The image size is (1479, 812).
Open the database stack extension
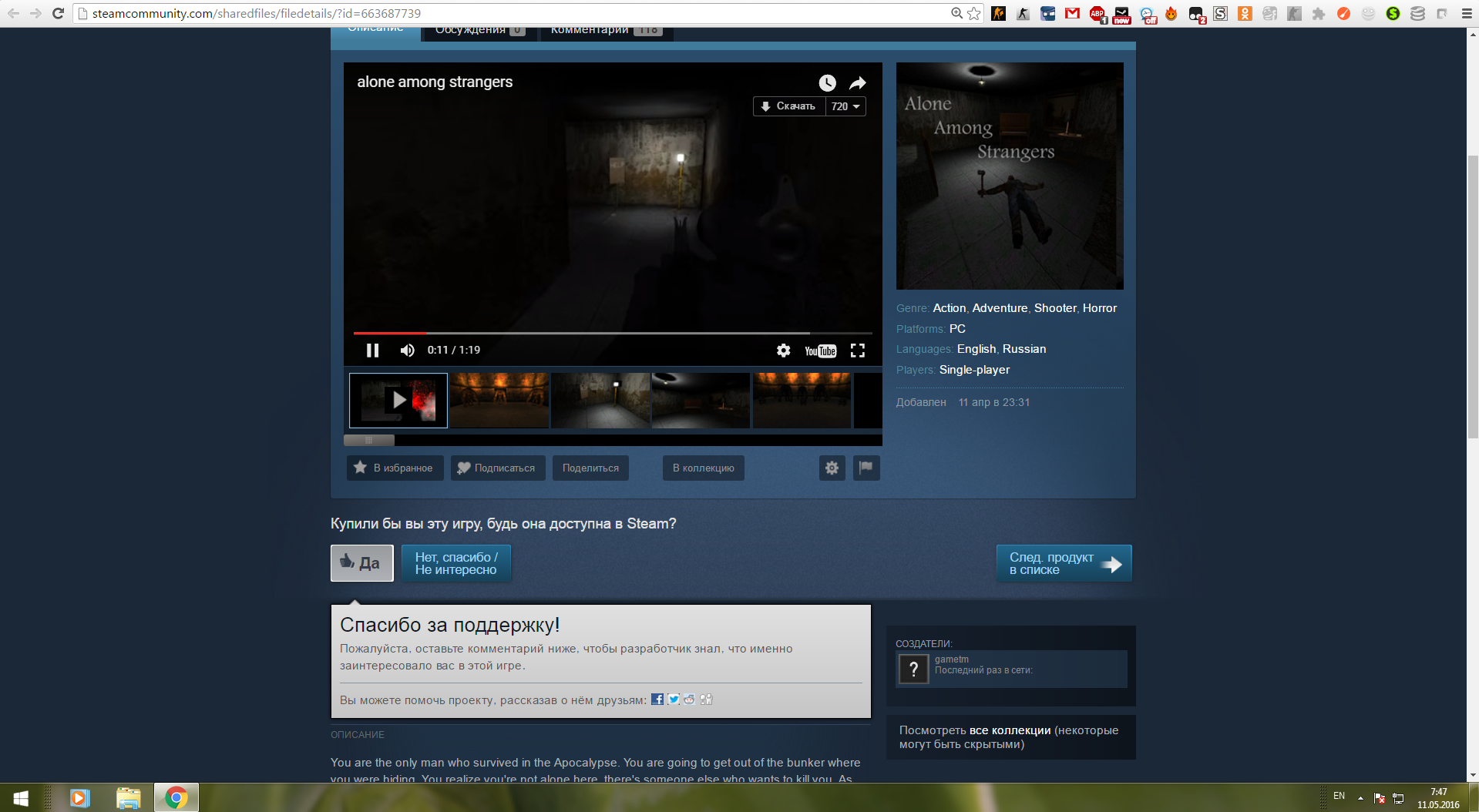point(1417,13)
